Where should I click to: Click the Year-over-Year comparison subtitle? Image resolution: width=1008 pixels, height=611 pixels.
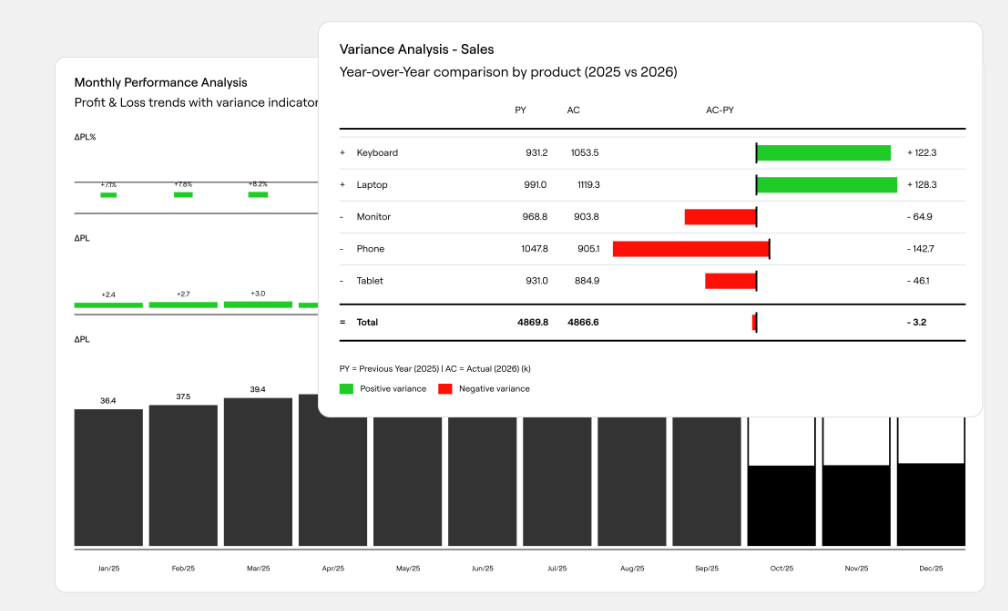(508, 72)
